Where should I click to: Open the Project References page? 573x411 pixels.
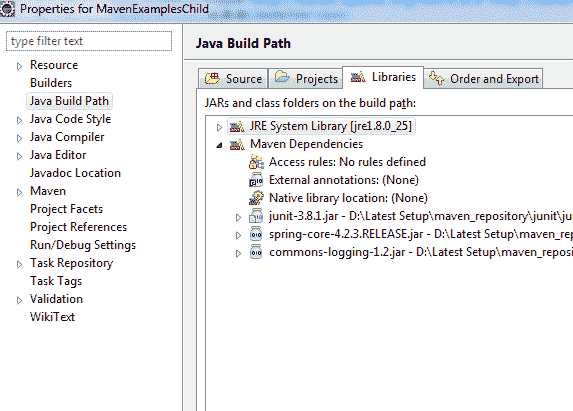coord(78,227)
